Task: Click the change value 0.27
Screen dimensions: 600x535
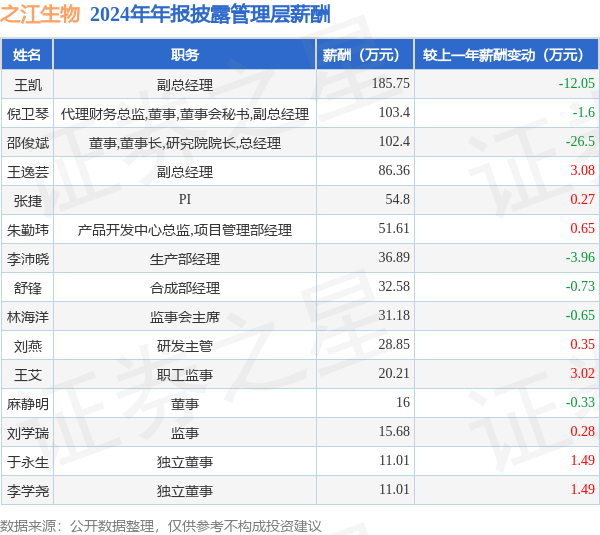Action: point(582,199)
